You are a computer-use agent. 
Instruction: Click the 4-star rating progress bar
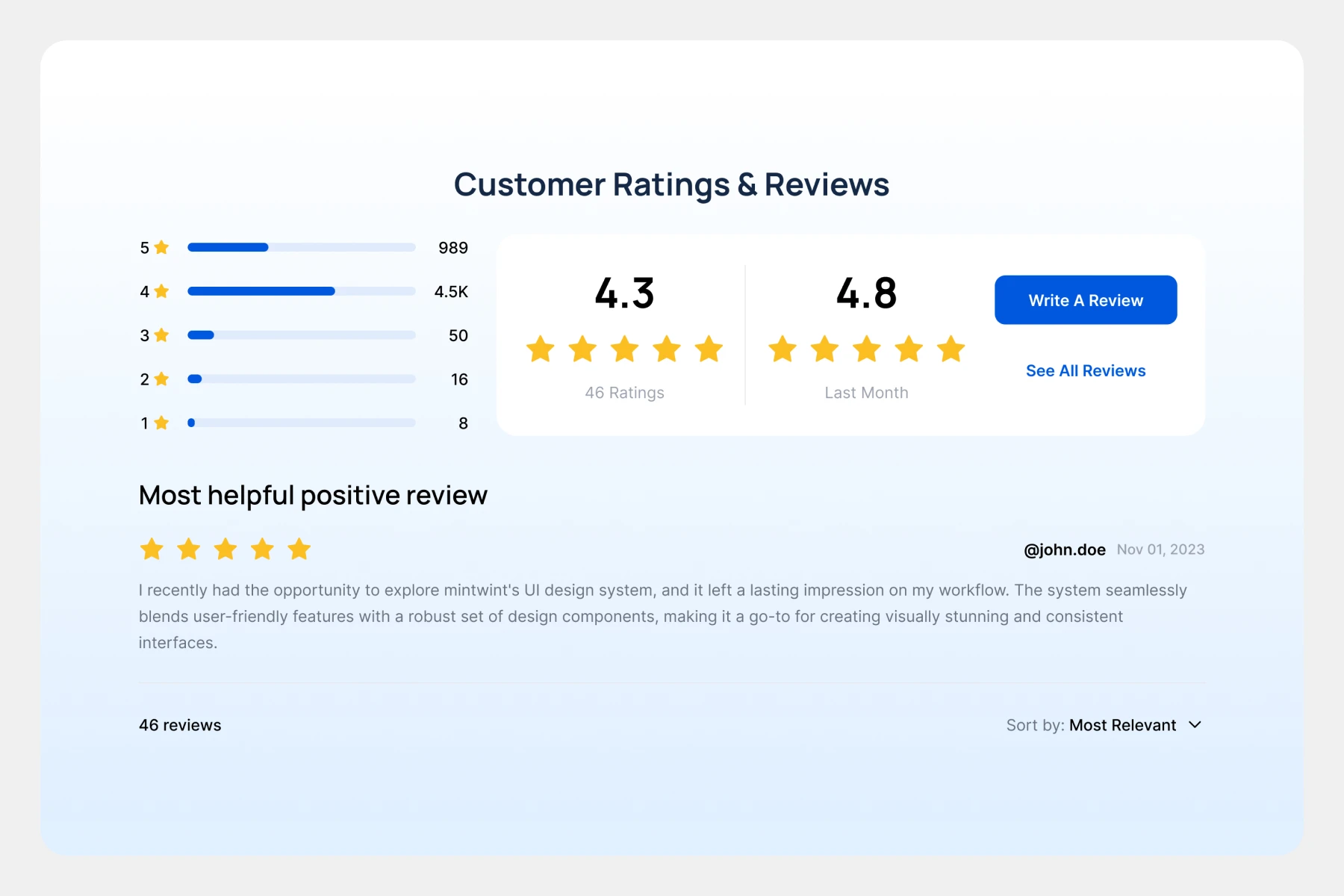click(302, 291)
